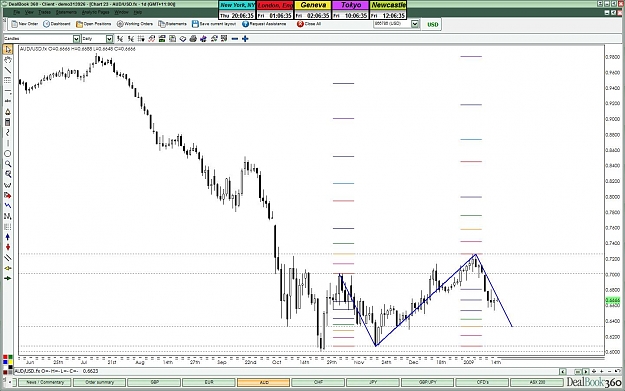625x391 pixels.
Task: Select the blue up arrow marker tool
Action: point(8,237)
